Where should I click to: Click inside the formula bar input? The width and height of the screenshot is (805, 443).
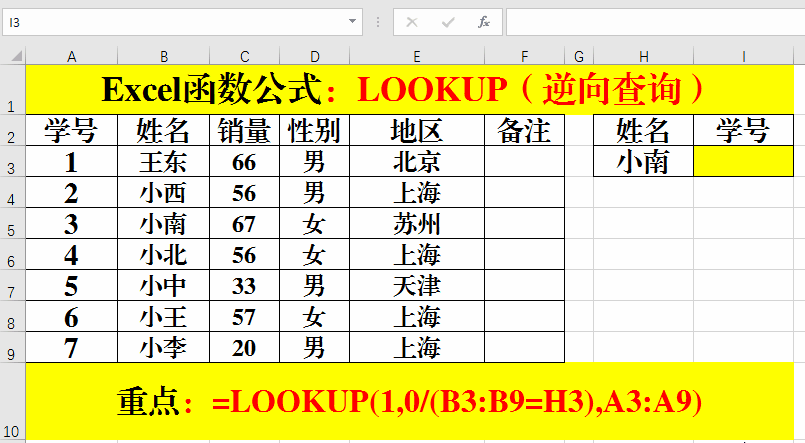[656, 22]
